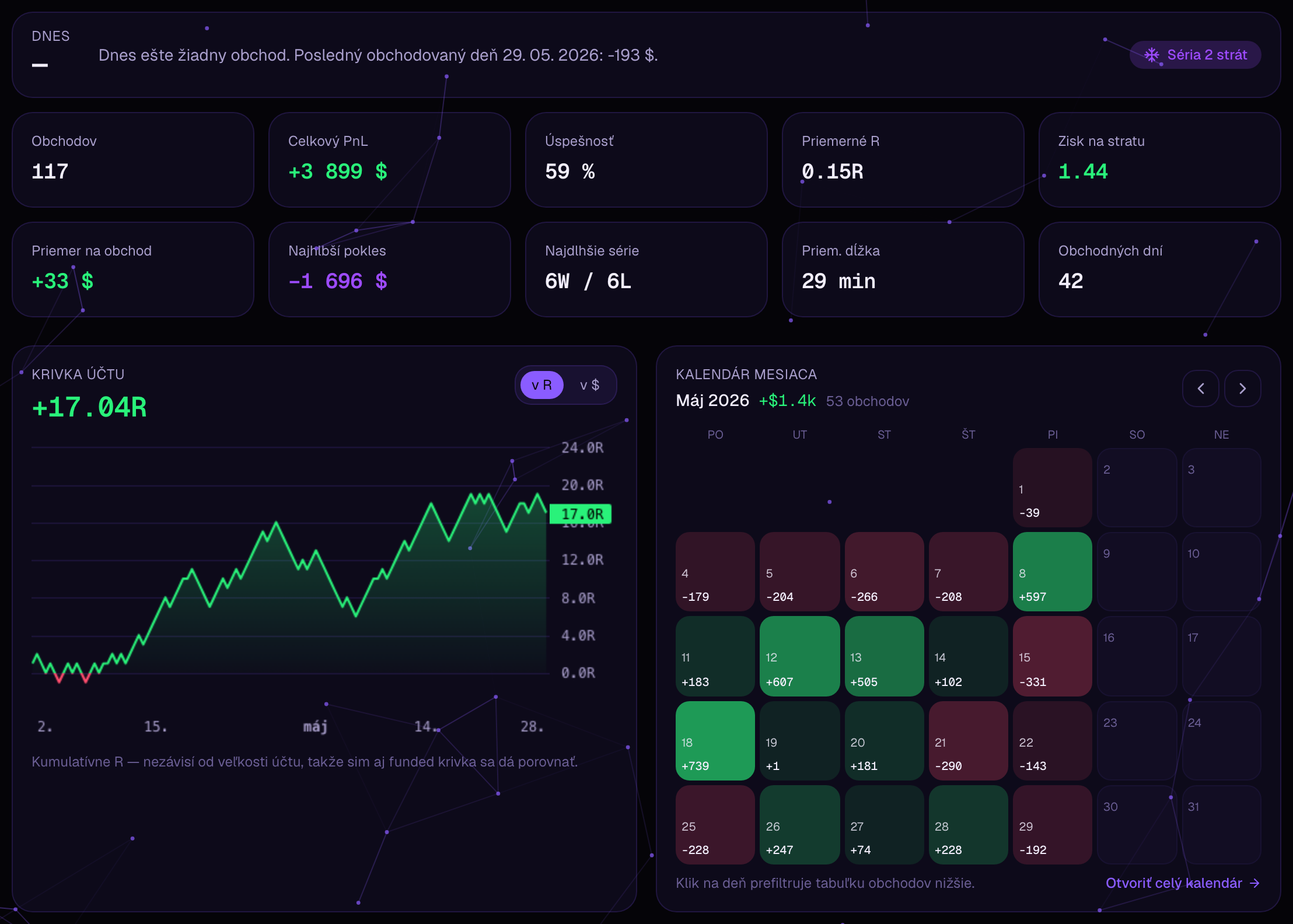Select calendar day 28 with +228

pos(968,825)
